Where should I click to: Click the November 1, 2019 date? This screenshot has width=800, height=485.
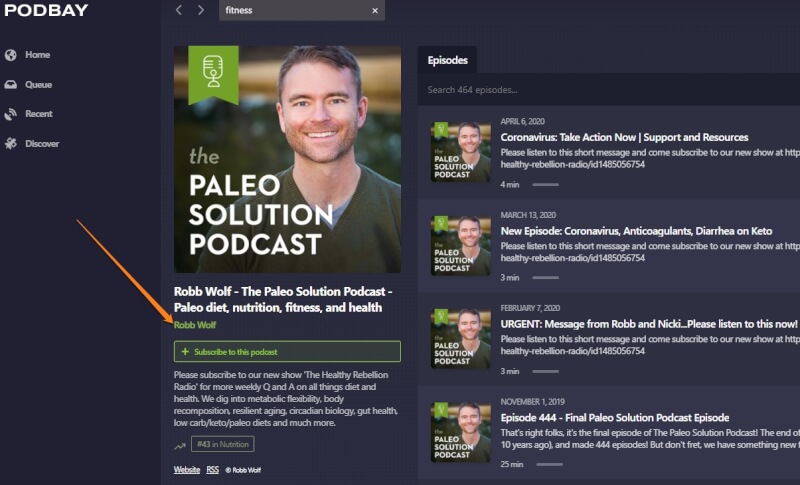click(532, 402)
